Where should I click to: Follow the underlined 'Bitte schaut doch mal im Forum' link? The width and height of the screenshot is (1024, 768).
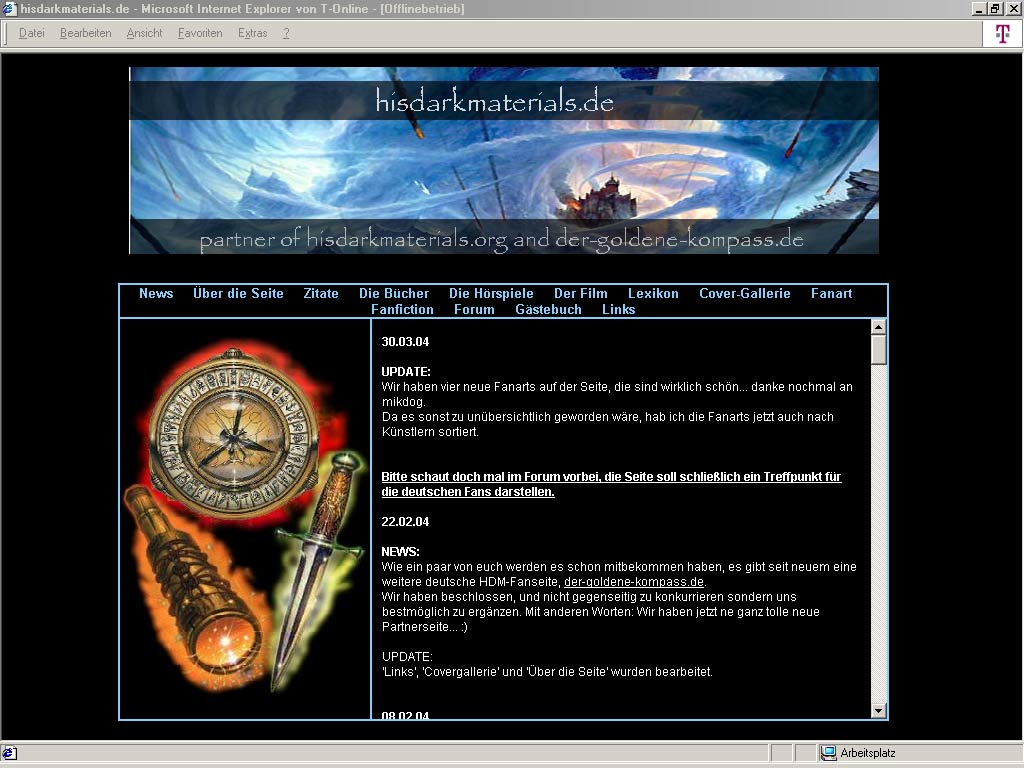(x=611, y=484)
